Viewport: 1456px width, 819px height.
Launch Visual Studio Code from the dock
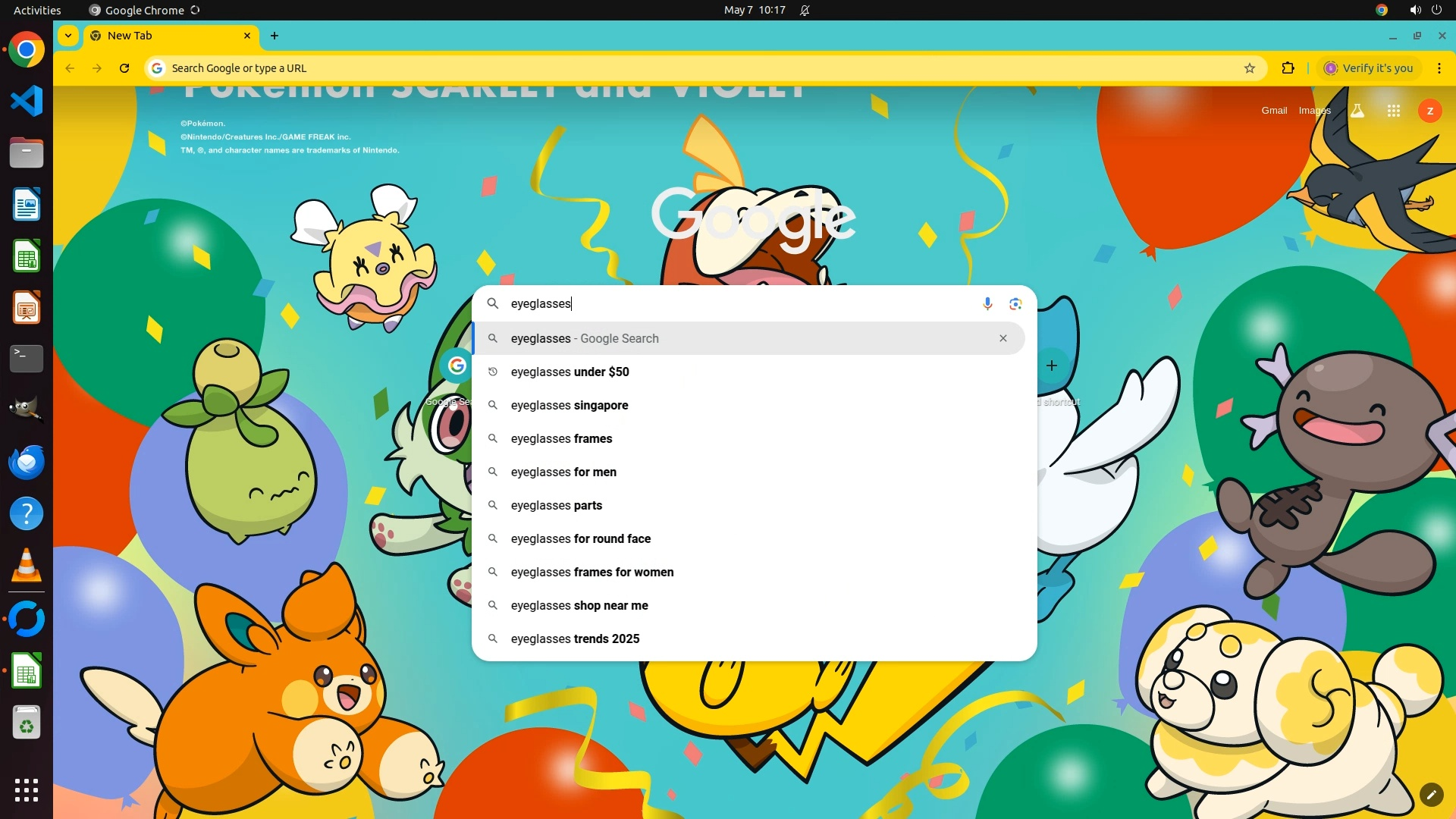pyautogui.click(x=27, y=101)
